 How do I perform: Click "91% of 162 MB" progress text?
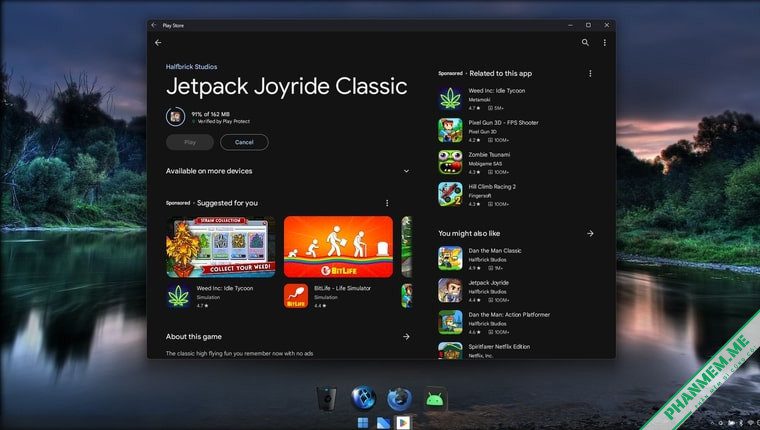pyautogui.click(x=210, y=114)
